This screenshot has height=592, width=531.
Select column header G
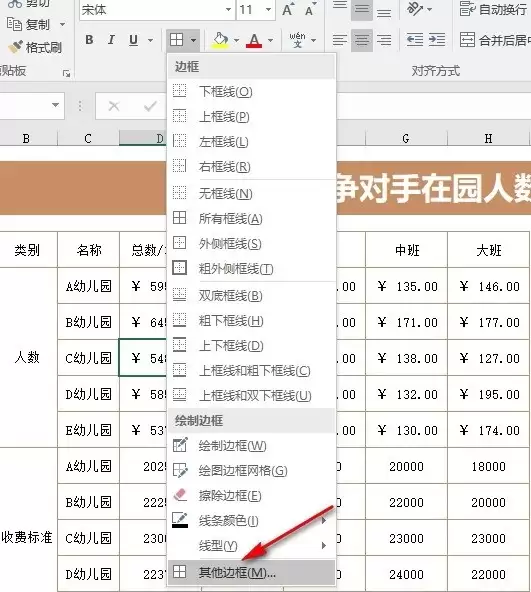406,139
